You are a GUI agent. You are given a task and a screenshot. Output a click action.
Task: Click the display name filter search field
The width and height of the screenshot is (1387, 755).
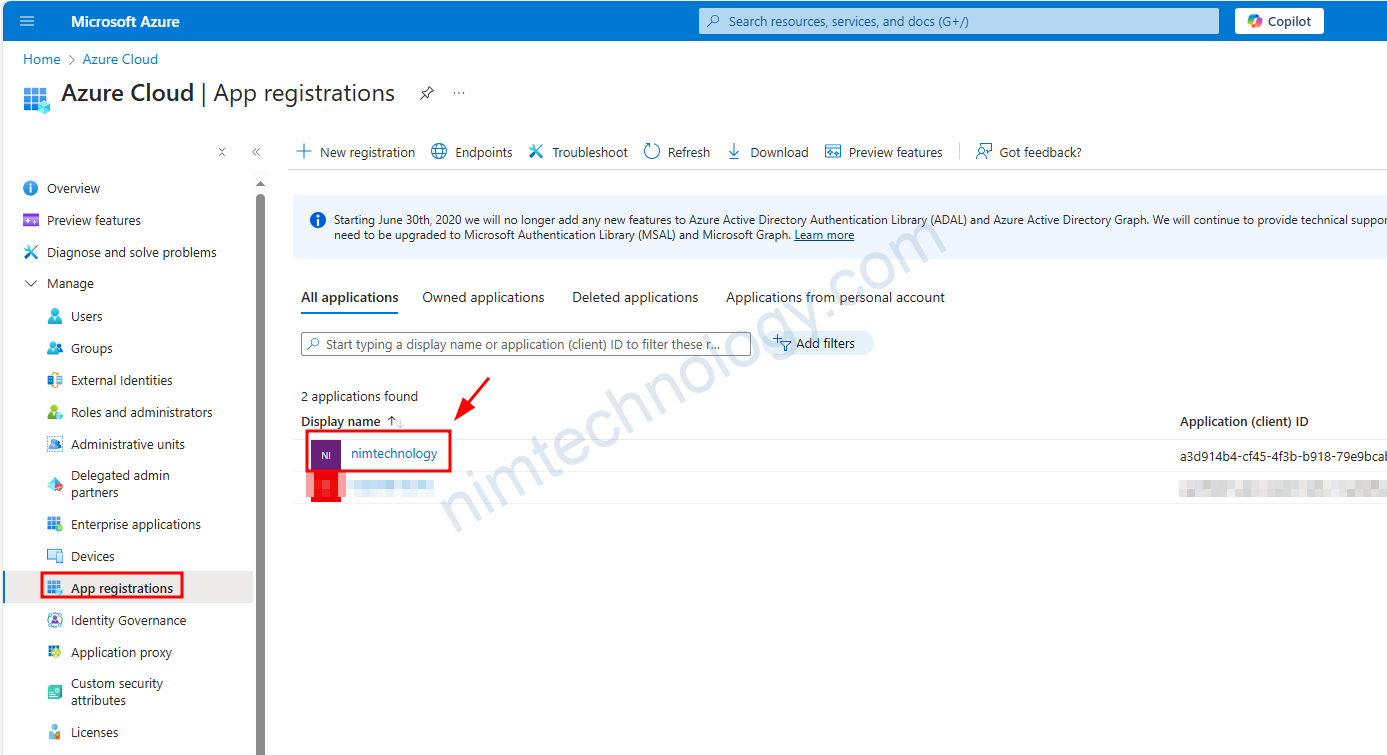pyautogui.click(x=526, y=344)
